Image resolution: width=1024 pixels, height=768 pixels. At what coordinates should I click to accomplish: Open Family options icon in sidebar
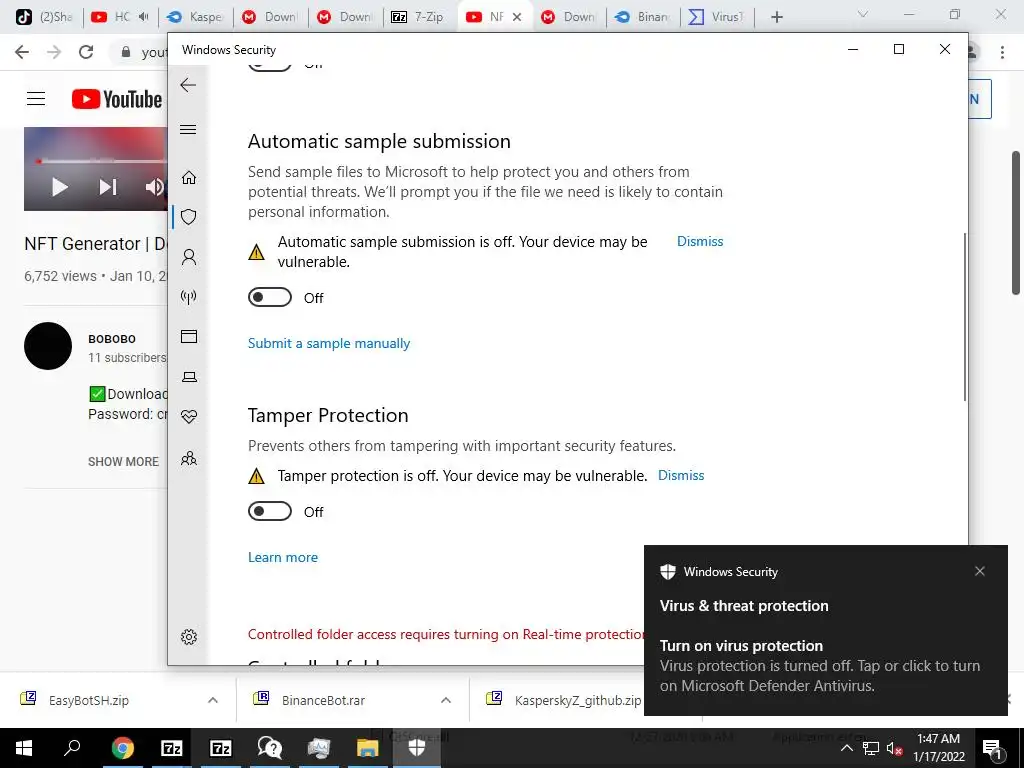[x=189, y=458]
